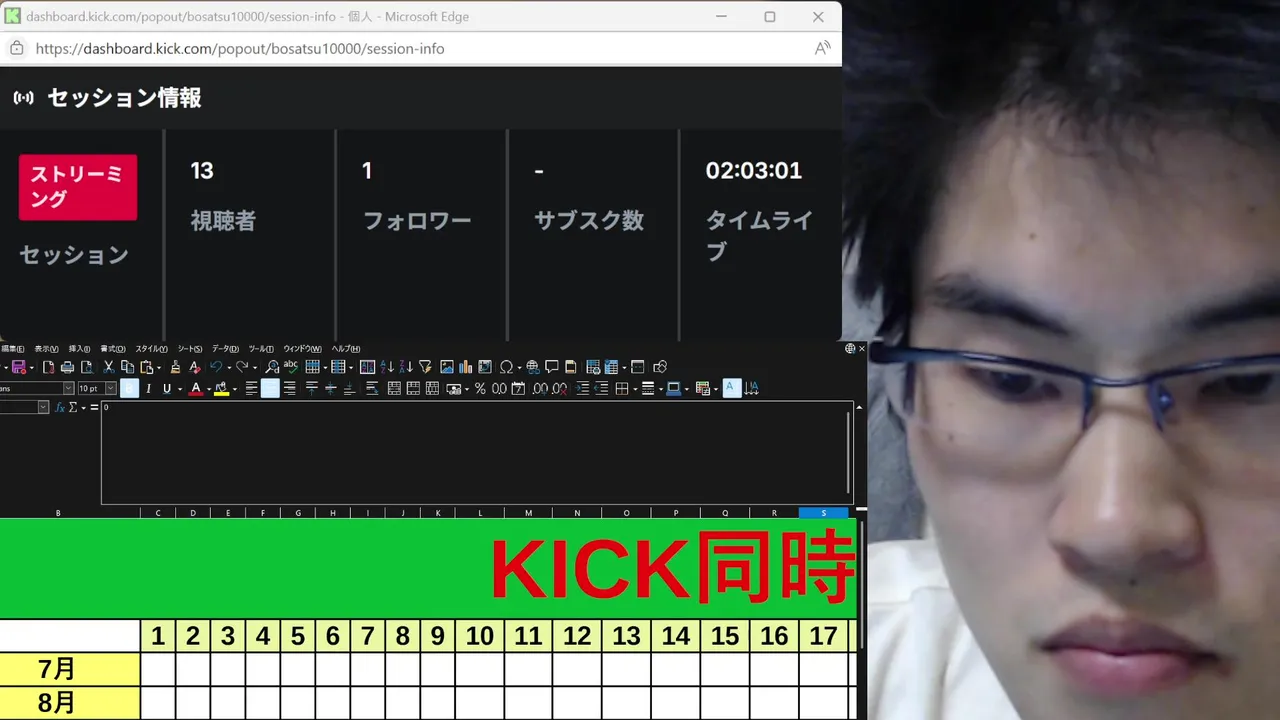Insert special character Omega icon
Screen dimensions: 1280x720
click(507, 367)
